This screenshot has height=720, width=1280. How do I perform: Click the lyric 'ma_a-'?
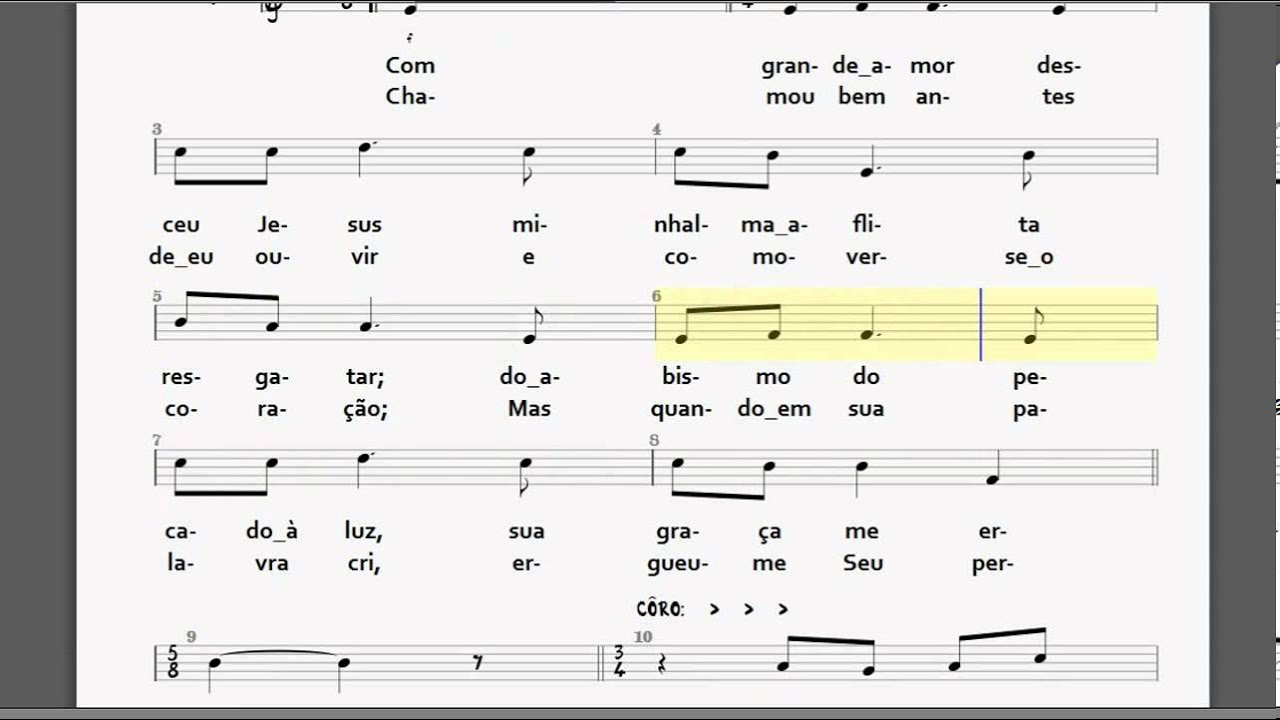(774, 225)
